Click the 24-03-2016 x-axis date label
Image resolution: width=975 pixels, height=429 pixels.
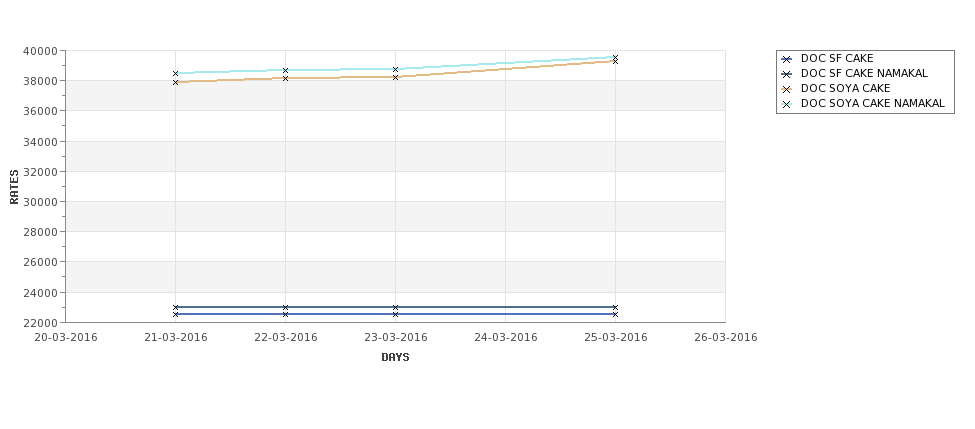506,338
